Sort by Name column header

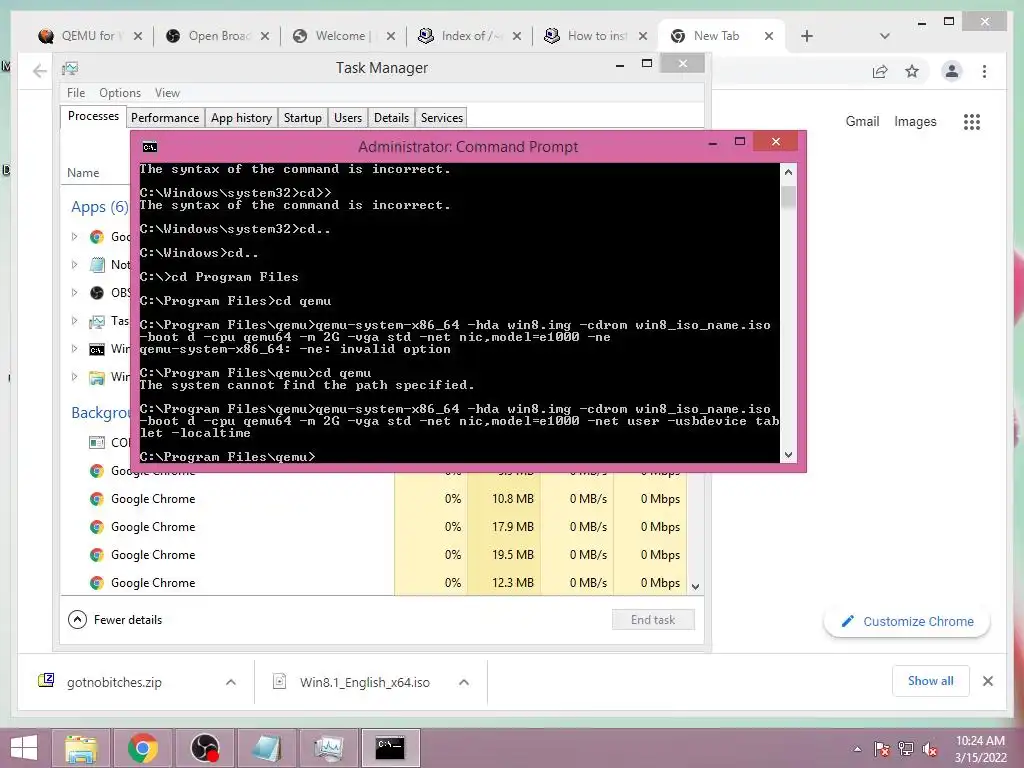coord(83,173)
